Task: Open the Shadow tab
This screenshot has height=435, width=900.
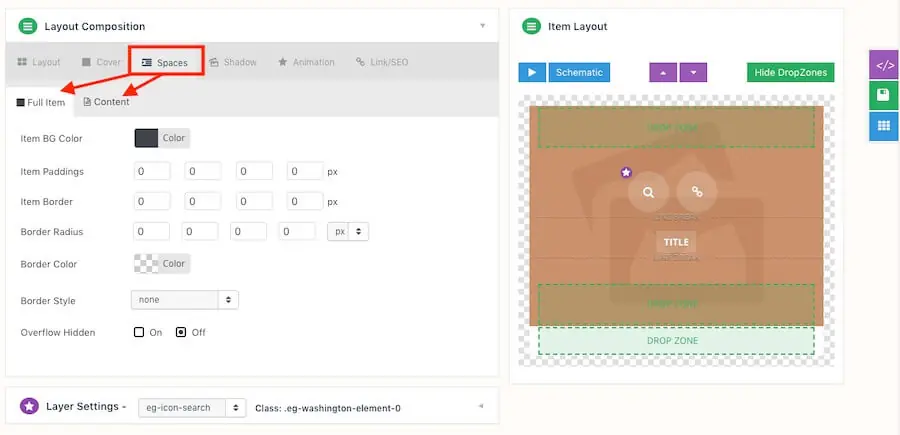Action: (x=233, y=62)
